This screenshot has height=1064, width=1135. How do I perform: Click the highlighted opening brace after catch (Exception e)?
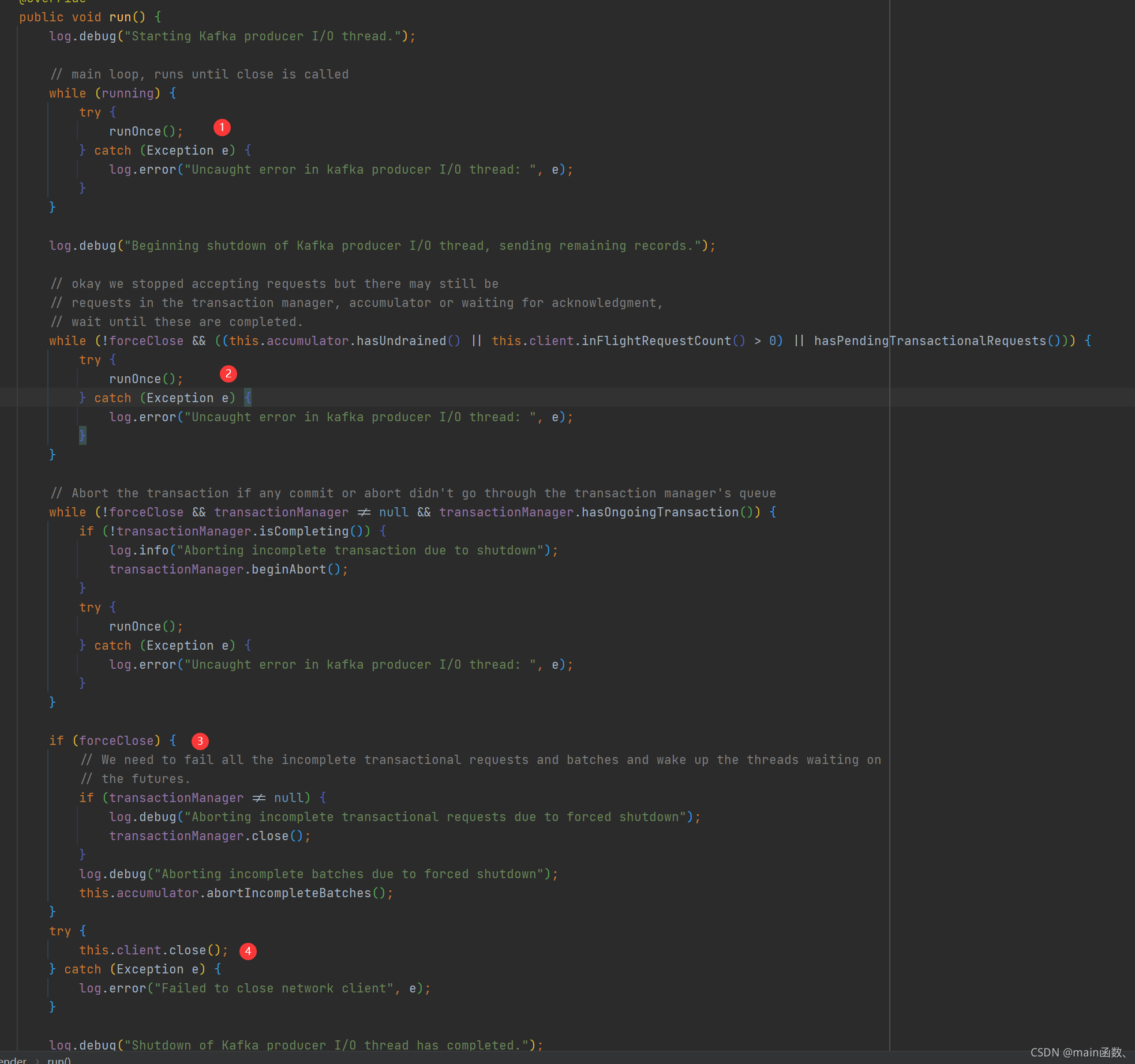click(248, 398)
